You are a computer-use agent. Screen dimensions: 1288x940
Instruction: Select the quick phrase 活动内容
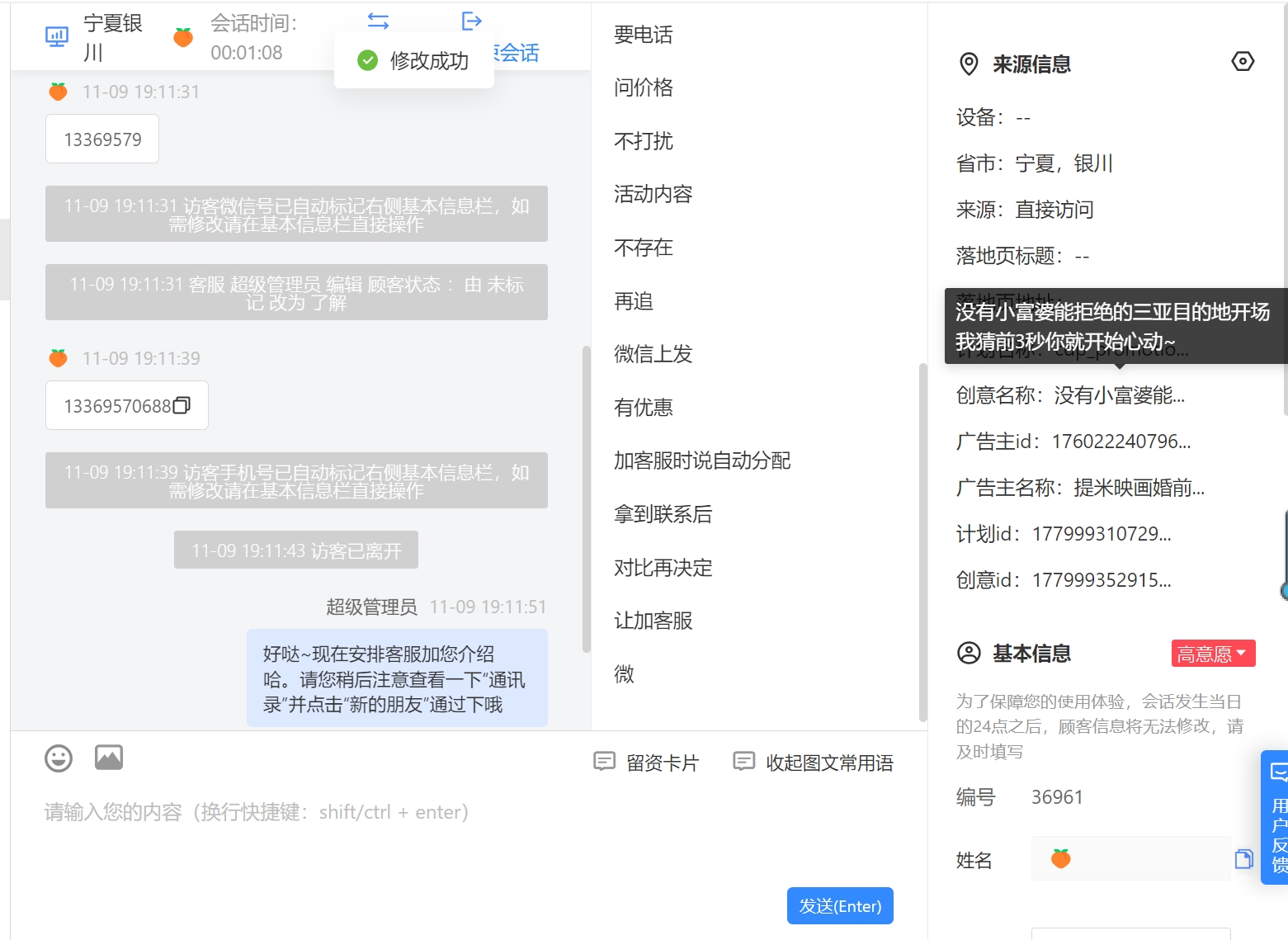click(x=653, y=194)
